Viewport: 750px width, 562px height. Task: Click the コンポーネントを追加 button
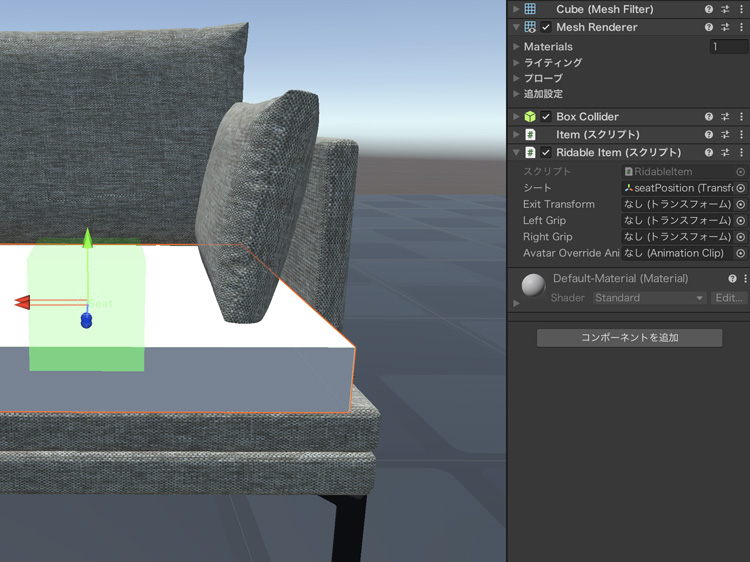(x=629, y=338)
